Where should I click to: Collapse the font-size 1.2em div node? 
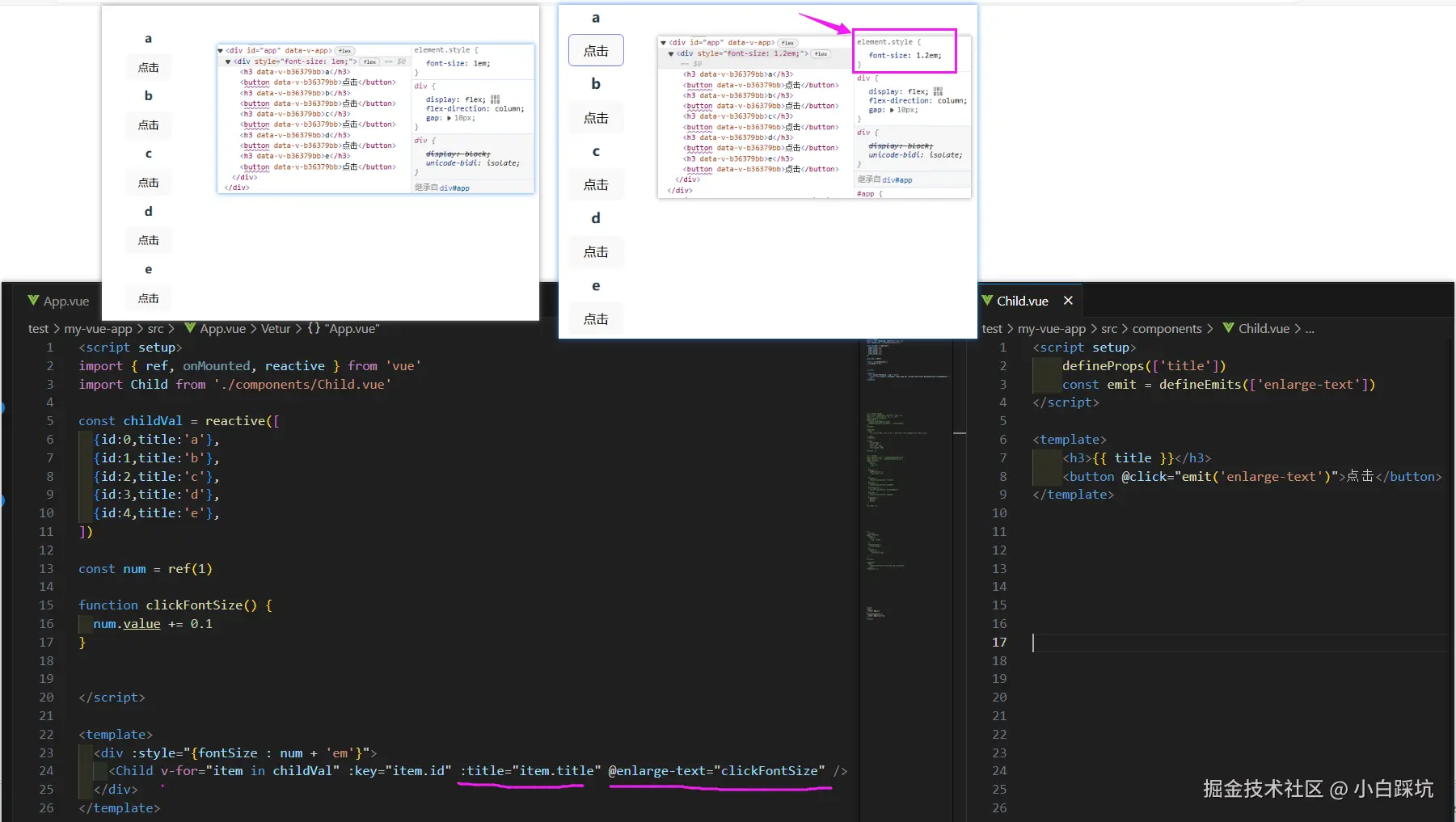pos(671,54)
